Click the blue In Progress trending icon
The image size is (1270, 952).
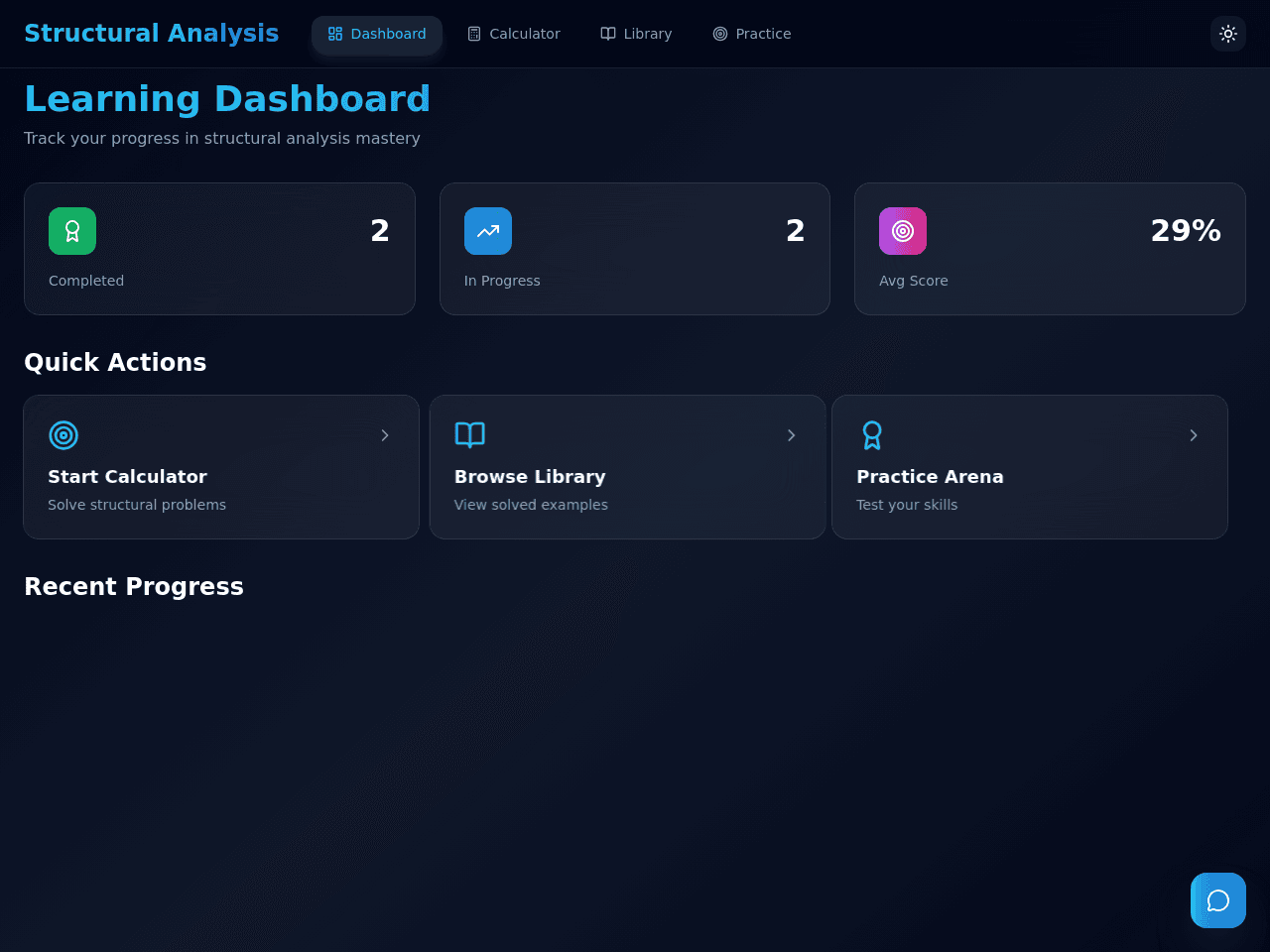tap(488, 231)
